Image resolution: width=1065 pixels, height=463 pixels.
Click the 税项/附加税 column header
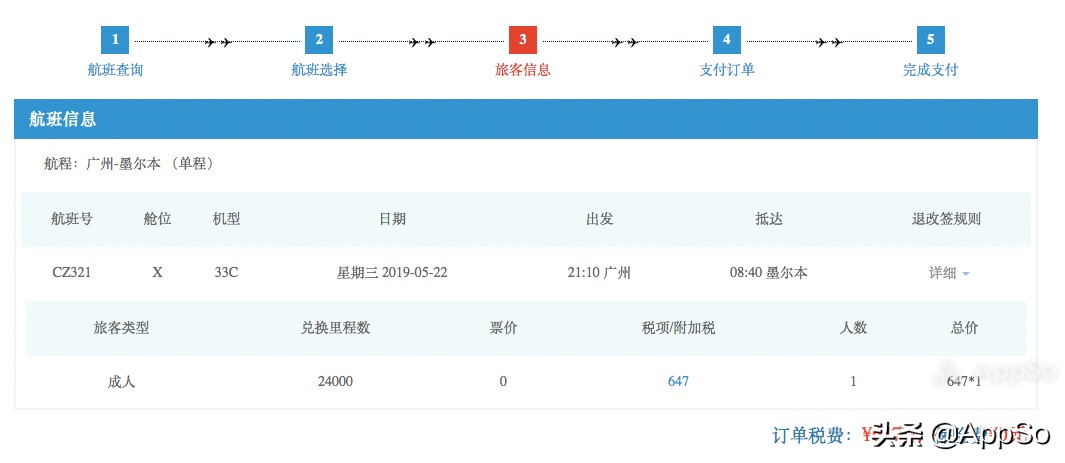pyautogui.click(x=678, y=328)
